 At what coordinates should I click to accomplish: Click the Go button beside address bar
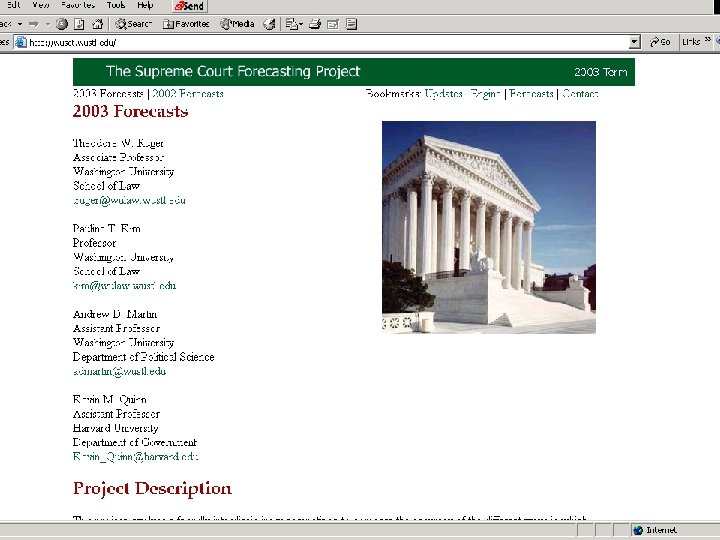click(x=660, y=42)
